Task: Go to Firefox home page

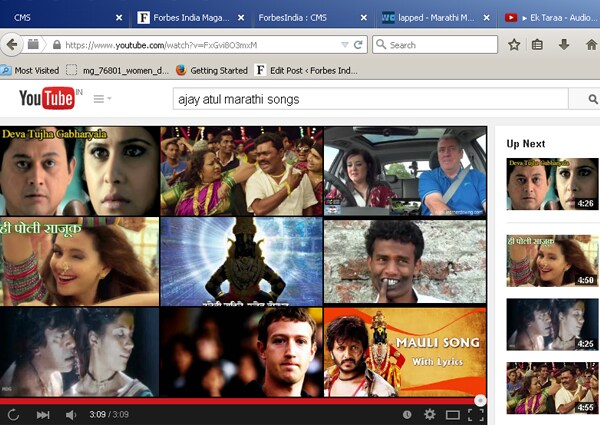Action: tap(590, 44)
